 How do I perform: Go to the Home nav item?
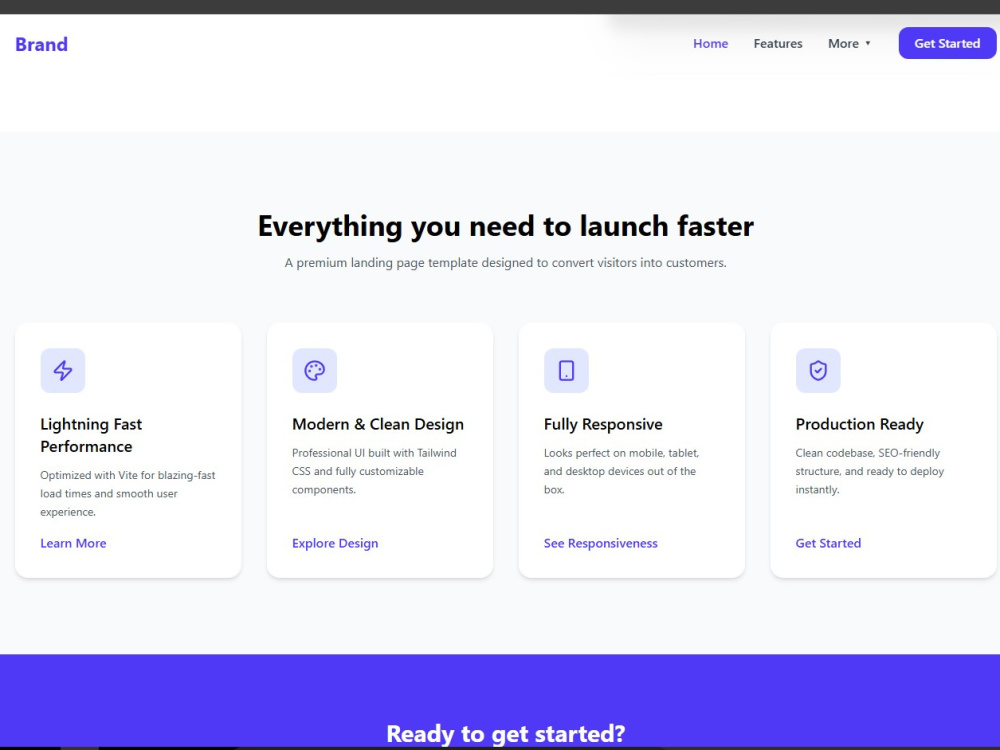pos(710,43)
